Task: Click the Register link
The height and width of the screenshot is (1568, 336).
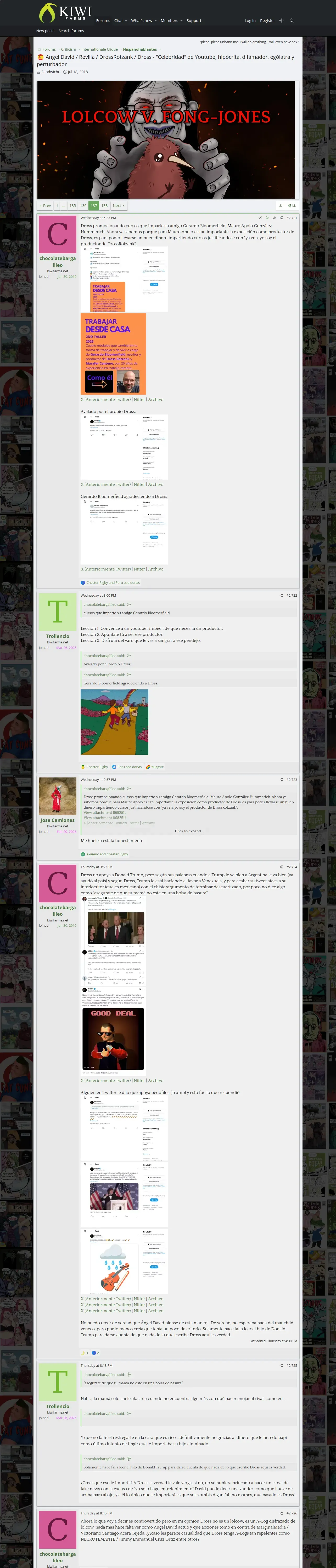Action: click(x=267, y=21)
